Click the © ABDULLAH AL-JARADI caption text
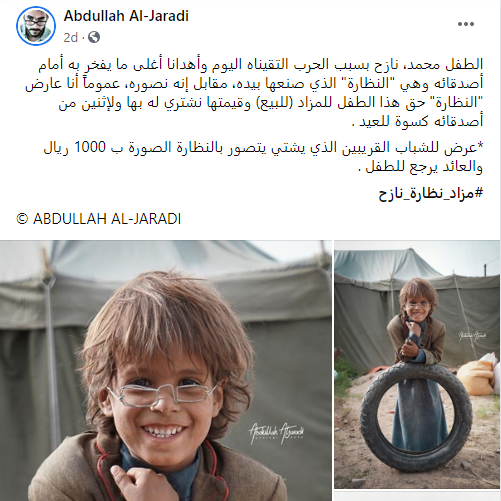Viewport: 501px width, 501px height. 99,219
